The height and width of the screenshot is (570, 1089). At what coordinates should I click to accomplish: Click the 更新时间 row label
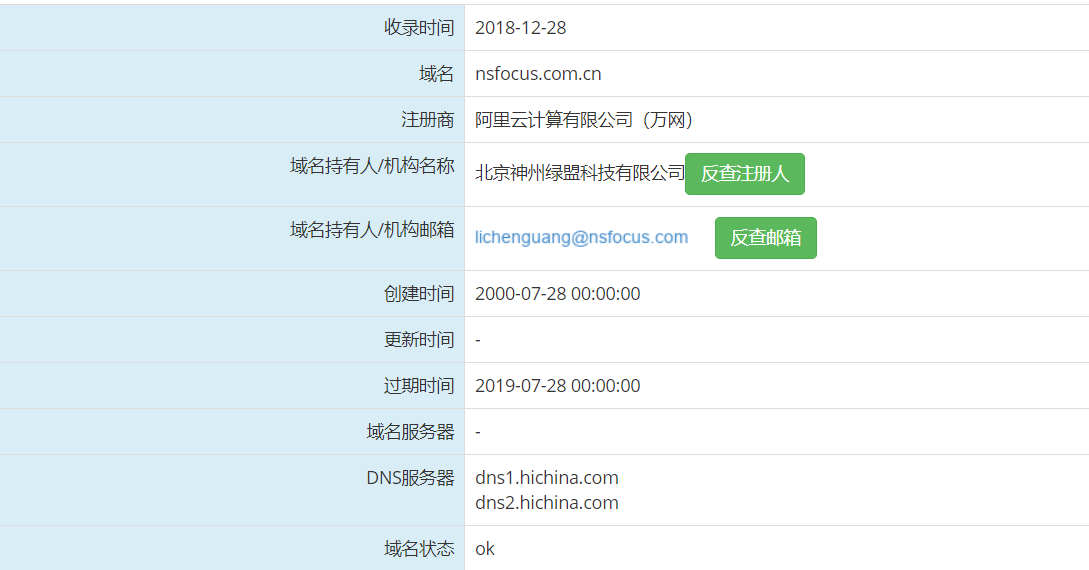pyautogui.click(x=419, y=340)
